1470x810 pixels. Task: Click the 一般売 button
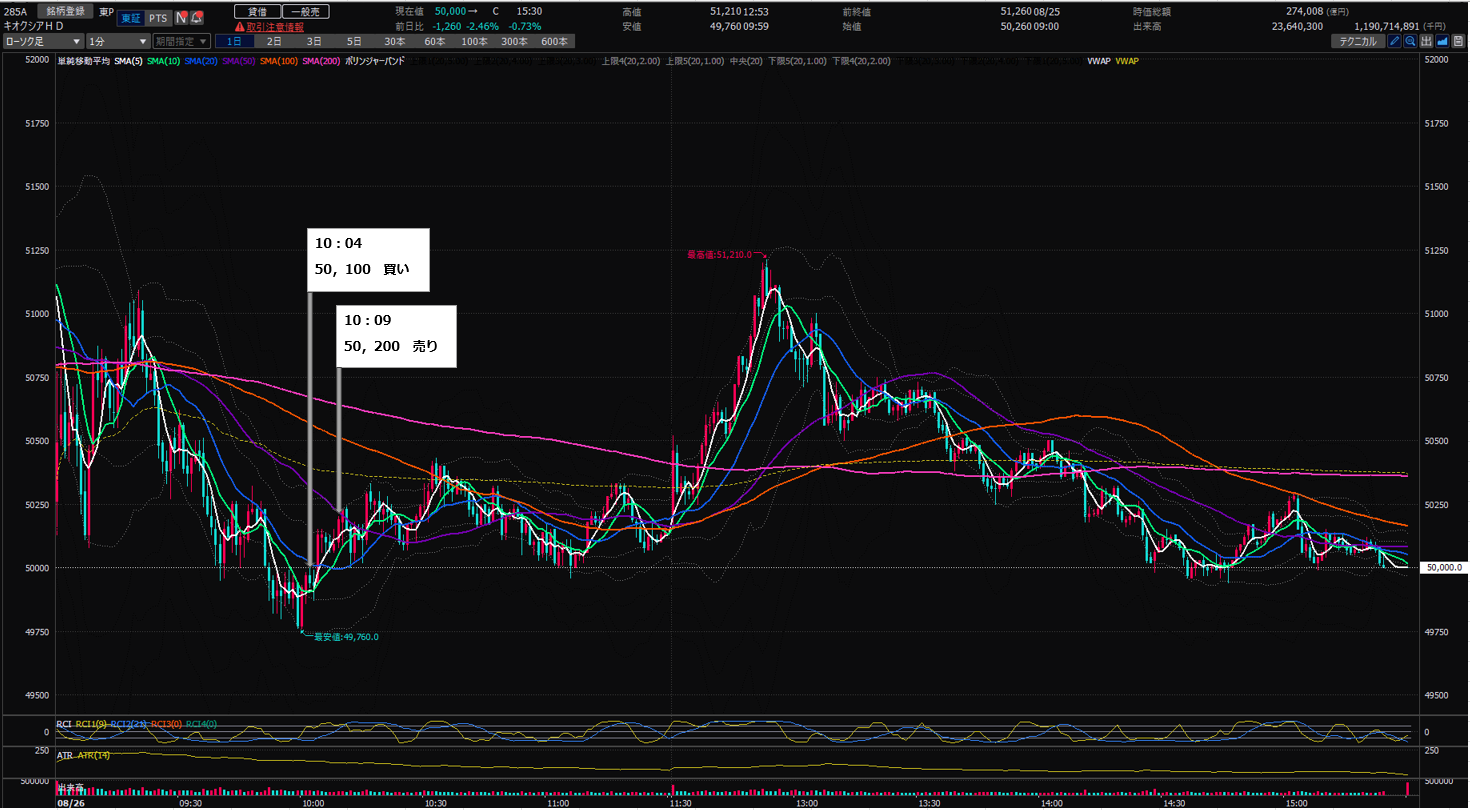(x=305, y=11)
